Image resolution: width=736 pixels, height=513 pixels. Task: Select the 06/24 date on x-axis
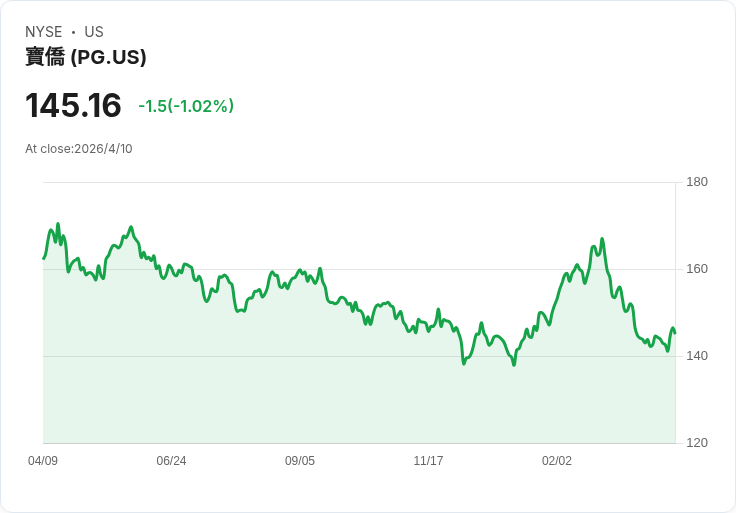tap(171, 461)
